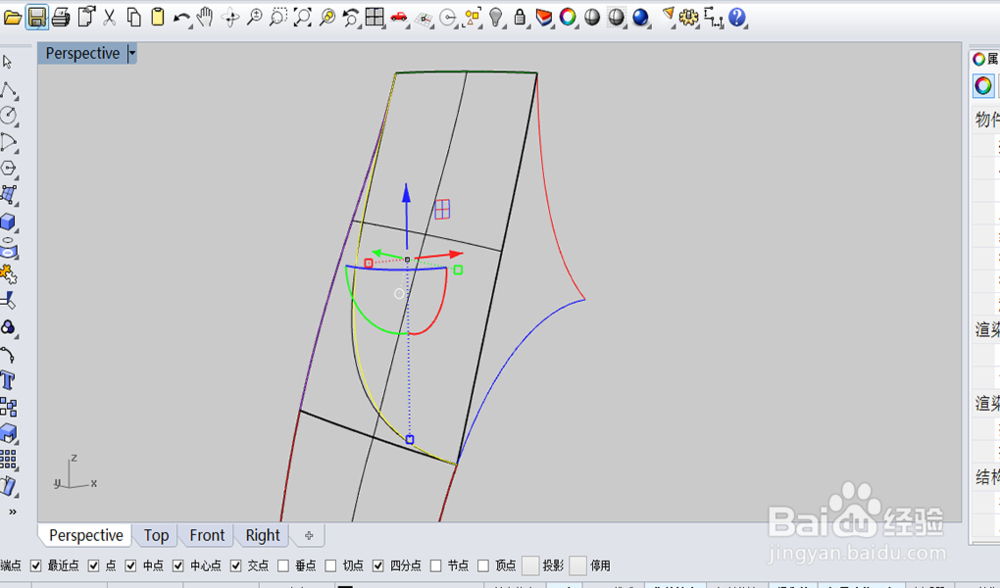Image resolution: width=1000 pixels, height=588 pixels.
Task: Expand more sidebar tools chevron
Action: click(12, 511)
